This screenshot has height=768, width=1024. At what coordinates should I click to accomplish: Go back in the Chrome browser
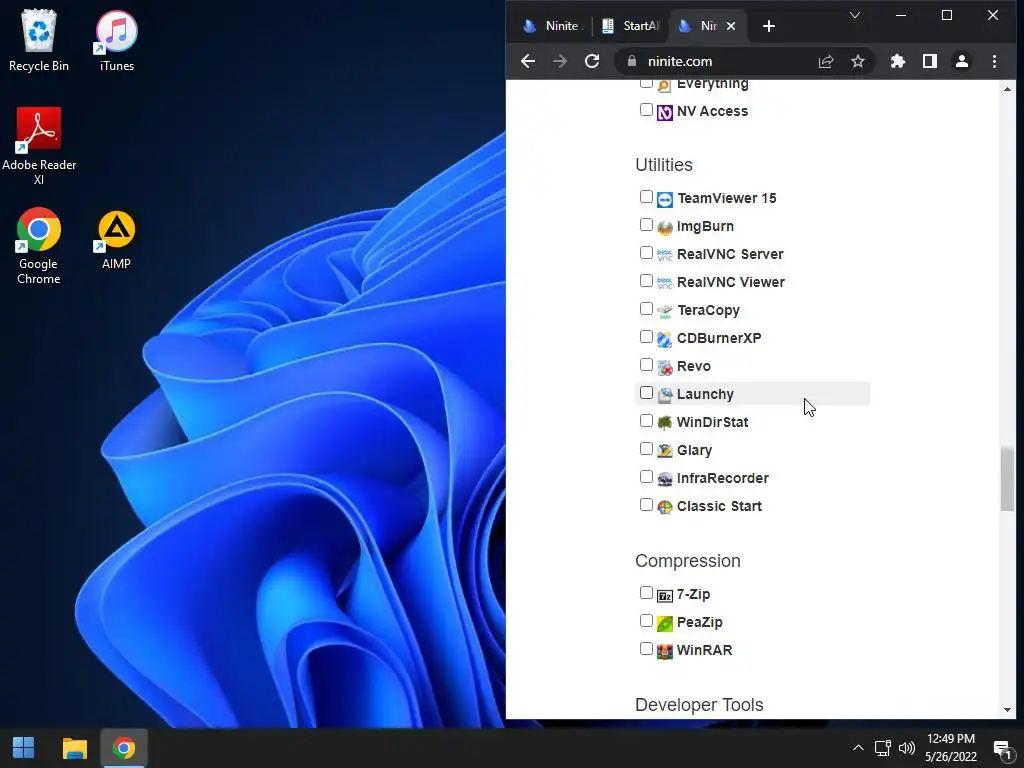pyautogui.click(x=528, y=61)
